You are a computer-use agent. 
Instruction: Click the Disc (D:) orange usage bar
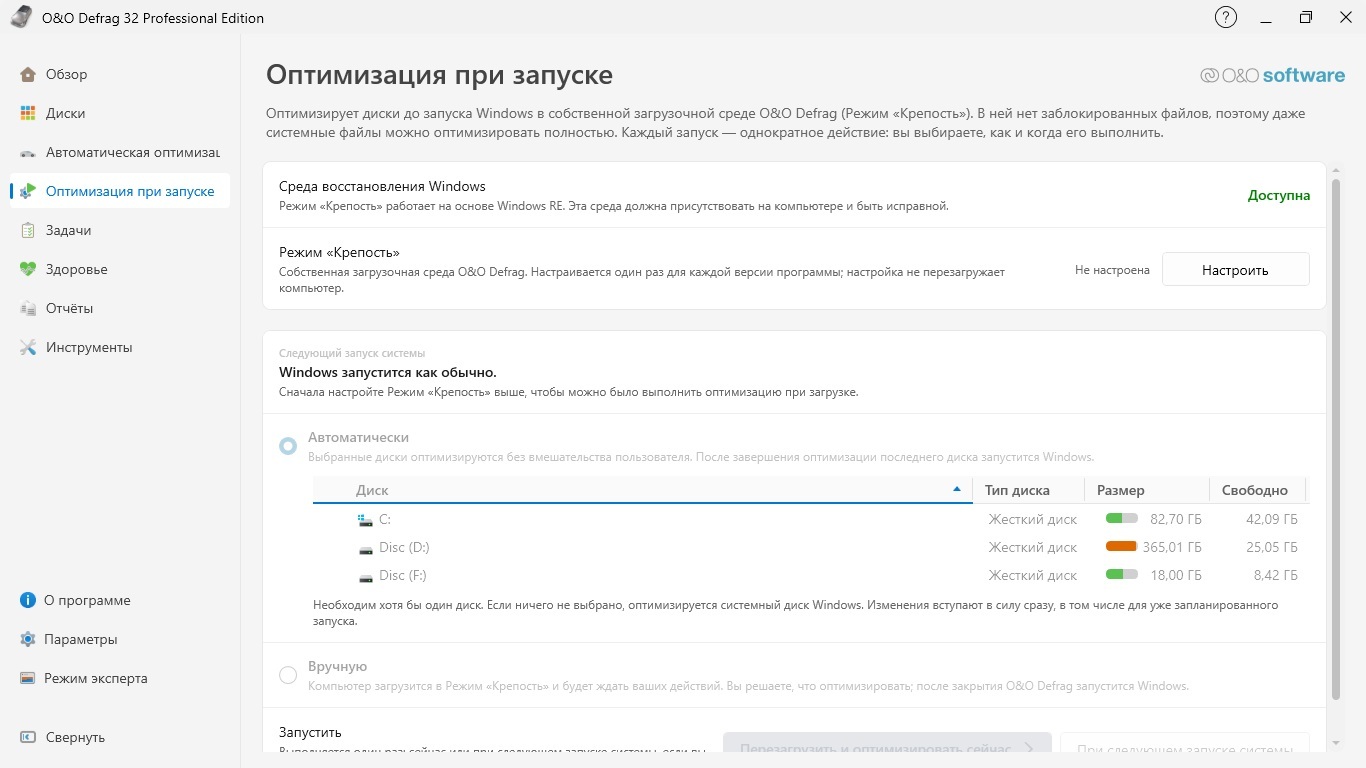click(x=1121, y=547)
